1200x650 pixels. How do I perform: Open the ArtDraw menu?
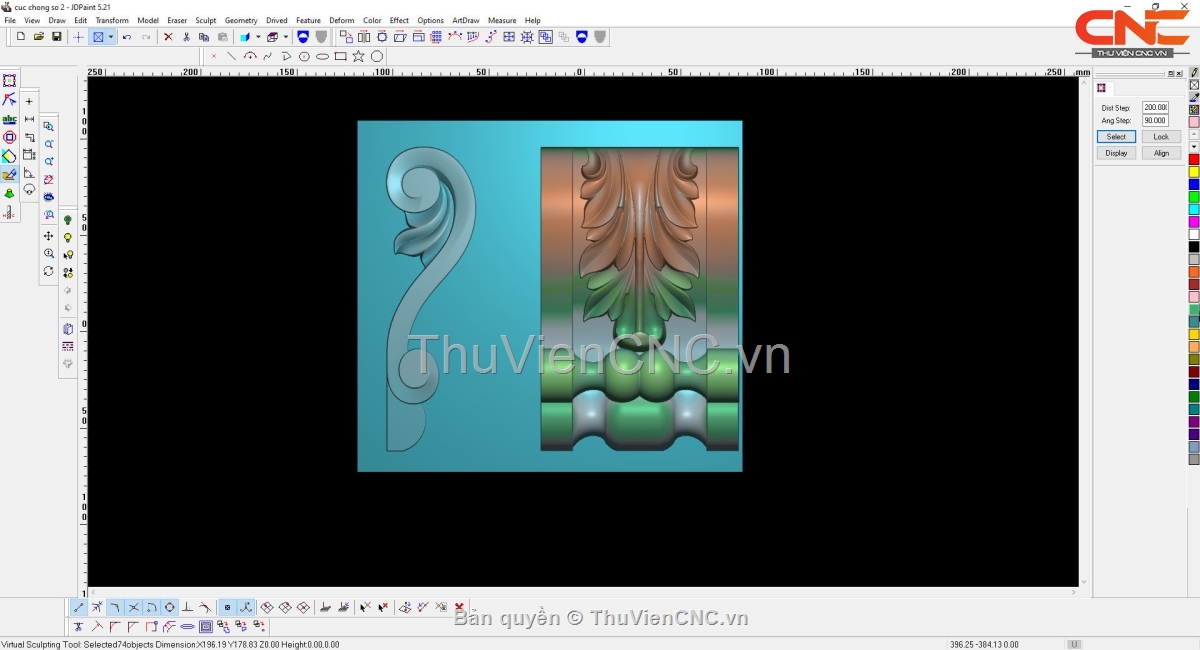pyautogui.click(x=465, y=20)
